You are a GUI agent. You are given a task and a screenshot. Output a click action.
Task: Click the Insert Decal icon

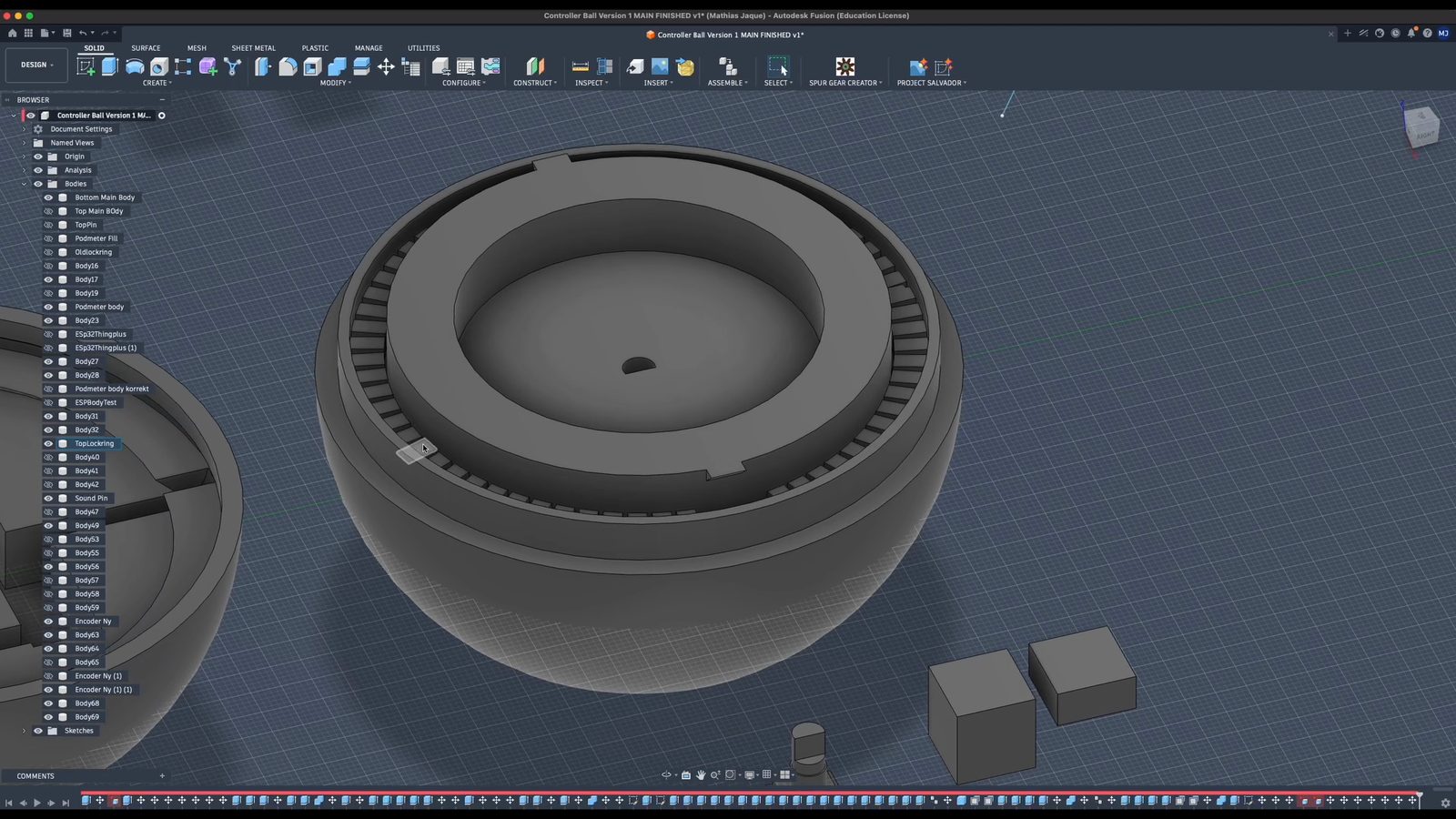tap(660, 66)
